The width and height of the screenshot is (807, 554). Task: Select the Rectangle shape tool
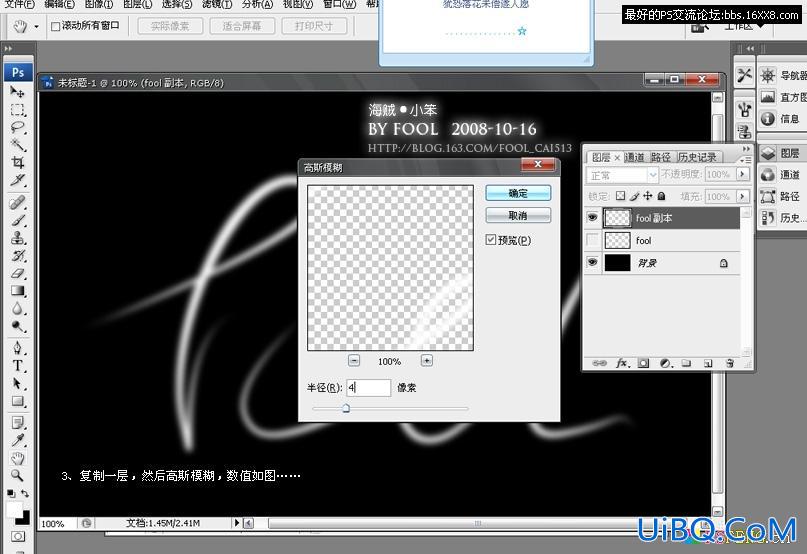[x=17, y=401]
